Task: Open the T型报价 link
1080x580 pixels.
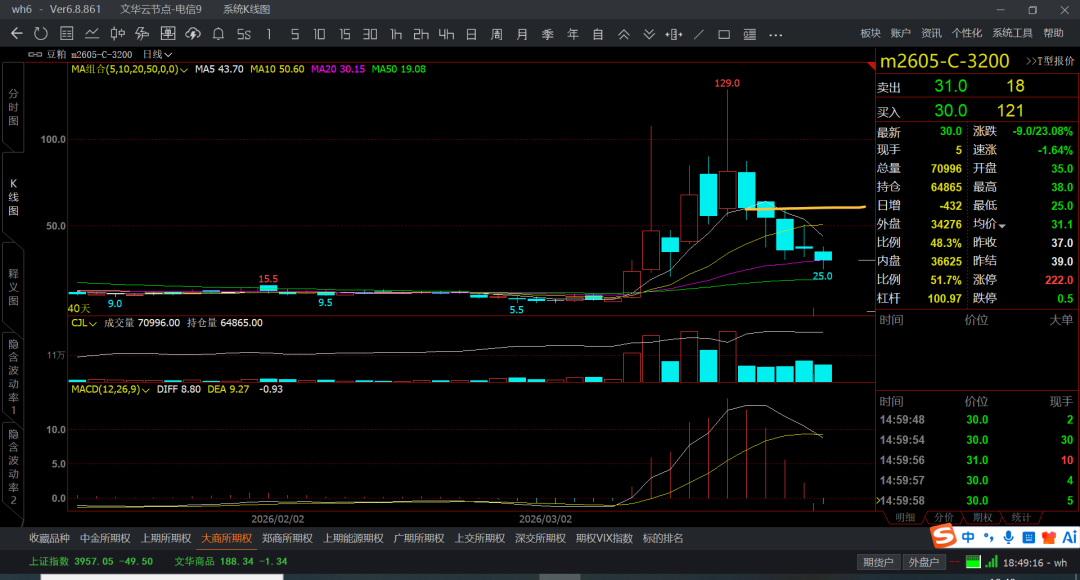Action: (x=1049, y=61)
